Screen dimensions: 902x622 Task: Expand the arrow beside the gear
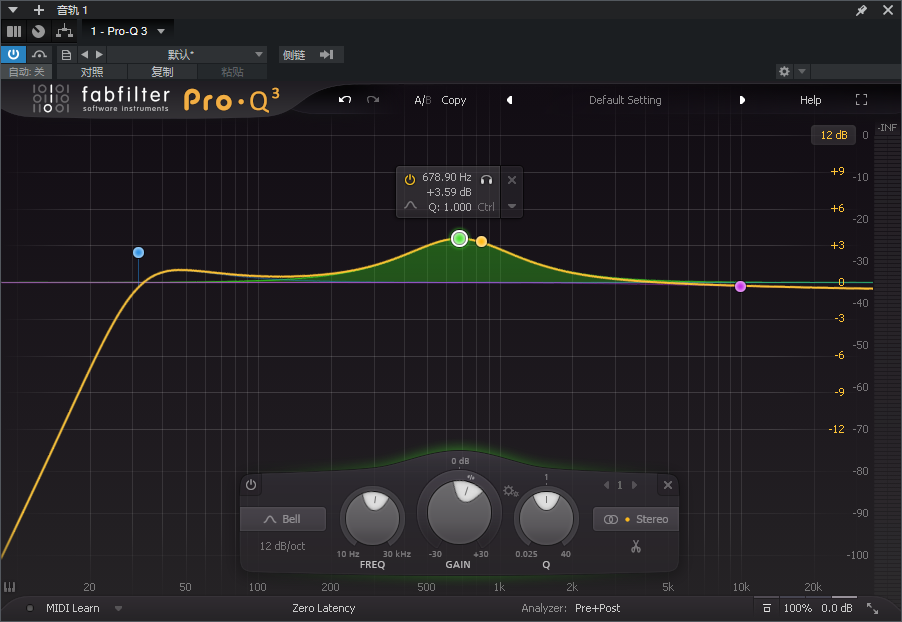click(802, 71)
